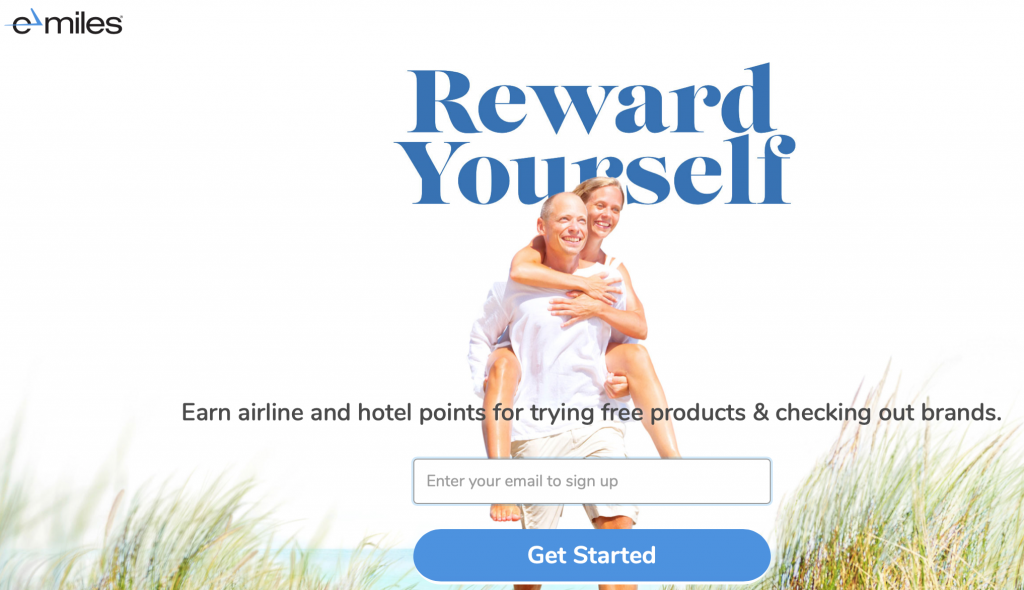
Task: Click the word miles in the logo
Action: coord(84,24)
